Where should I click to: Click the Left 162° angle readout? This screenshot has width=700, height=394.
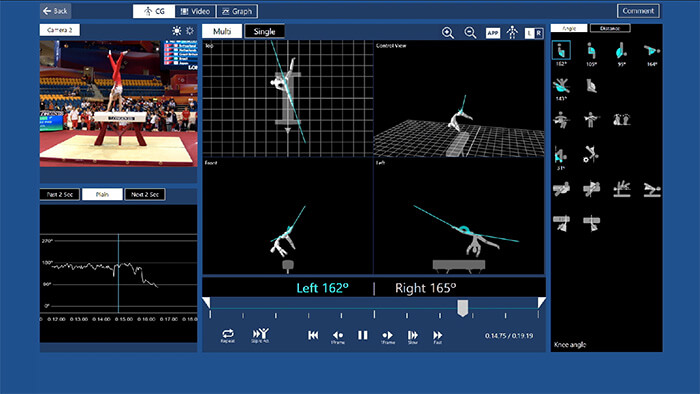(x=322, y=288)
